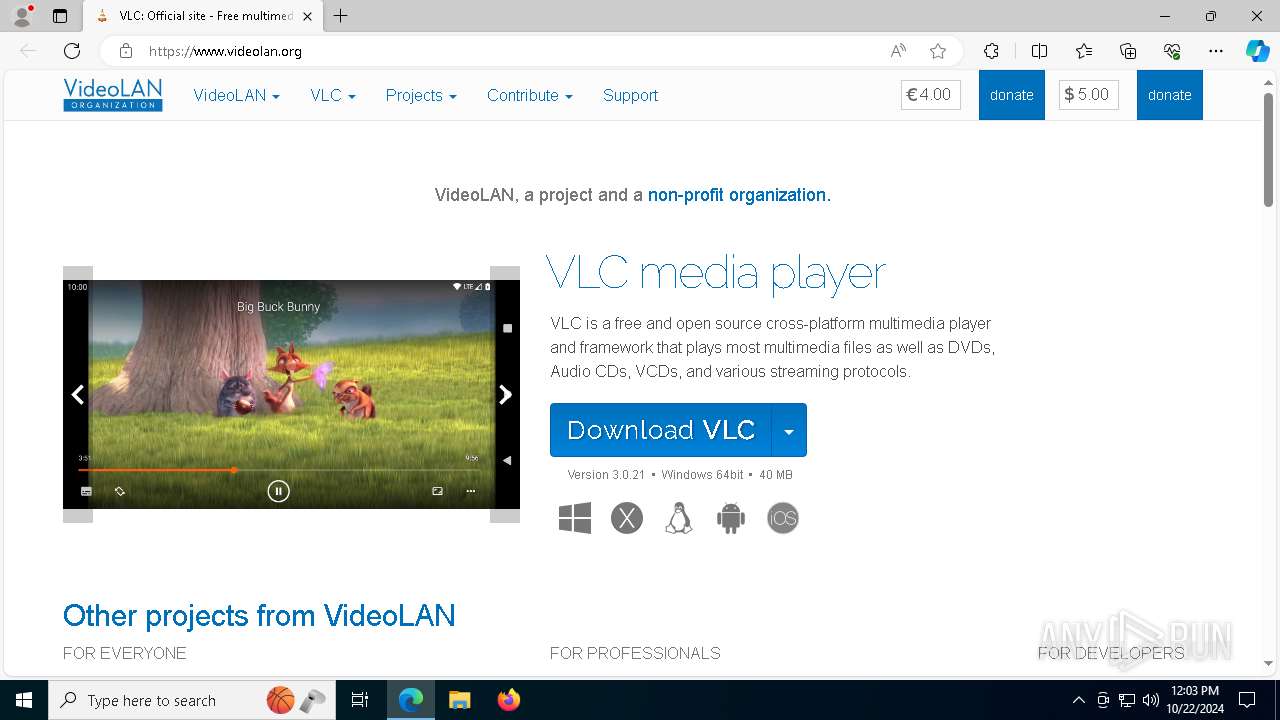Screen dimensions: 1280x720
Task: Show hidden system tray icons
Action: click(x=1078, y=700)
